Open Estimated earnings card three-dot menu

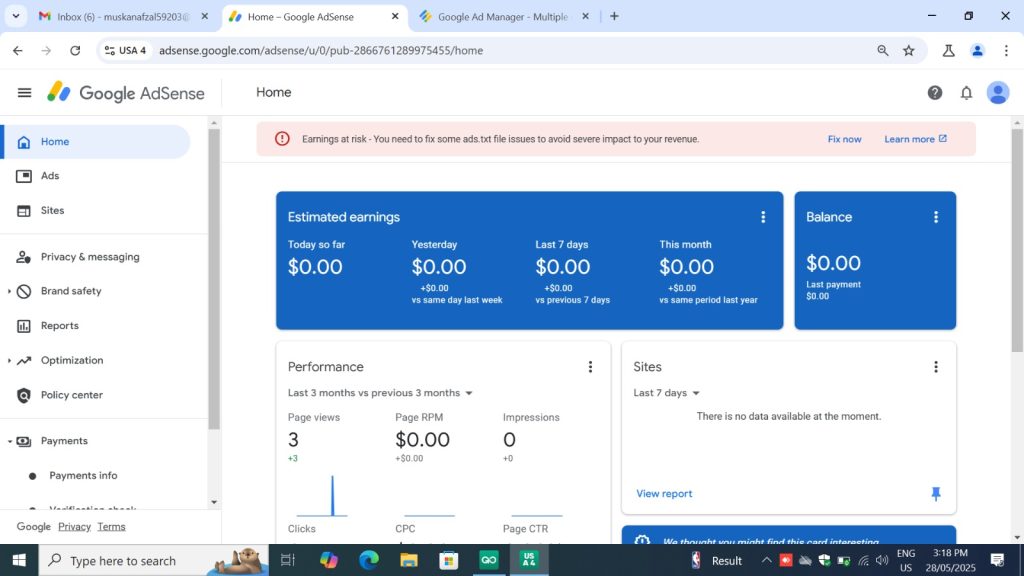coord(763,217)
